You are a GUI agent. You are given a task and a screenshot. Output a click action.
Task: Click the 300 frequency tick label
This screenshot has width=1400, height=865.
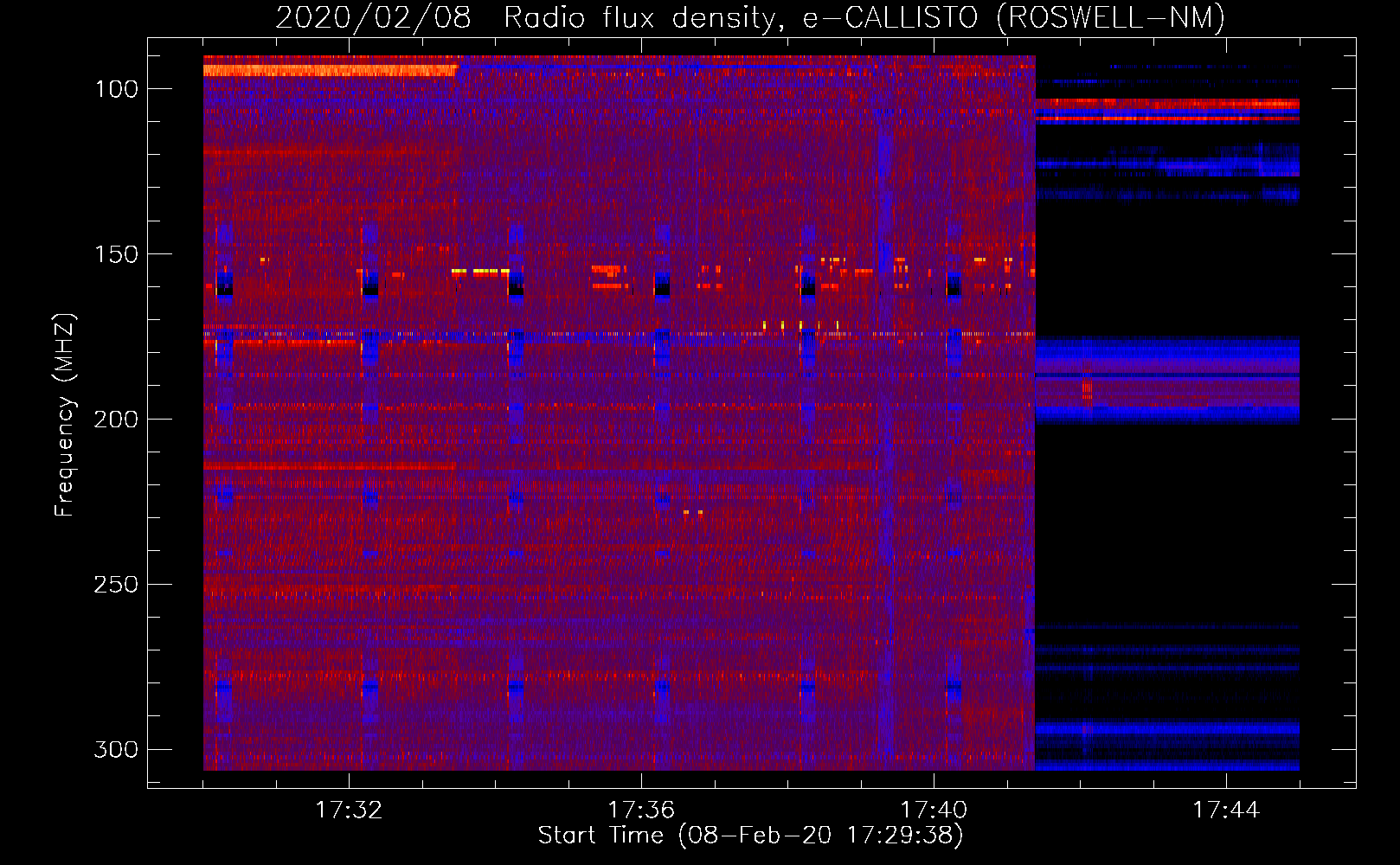[x=116, y=749]
